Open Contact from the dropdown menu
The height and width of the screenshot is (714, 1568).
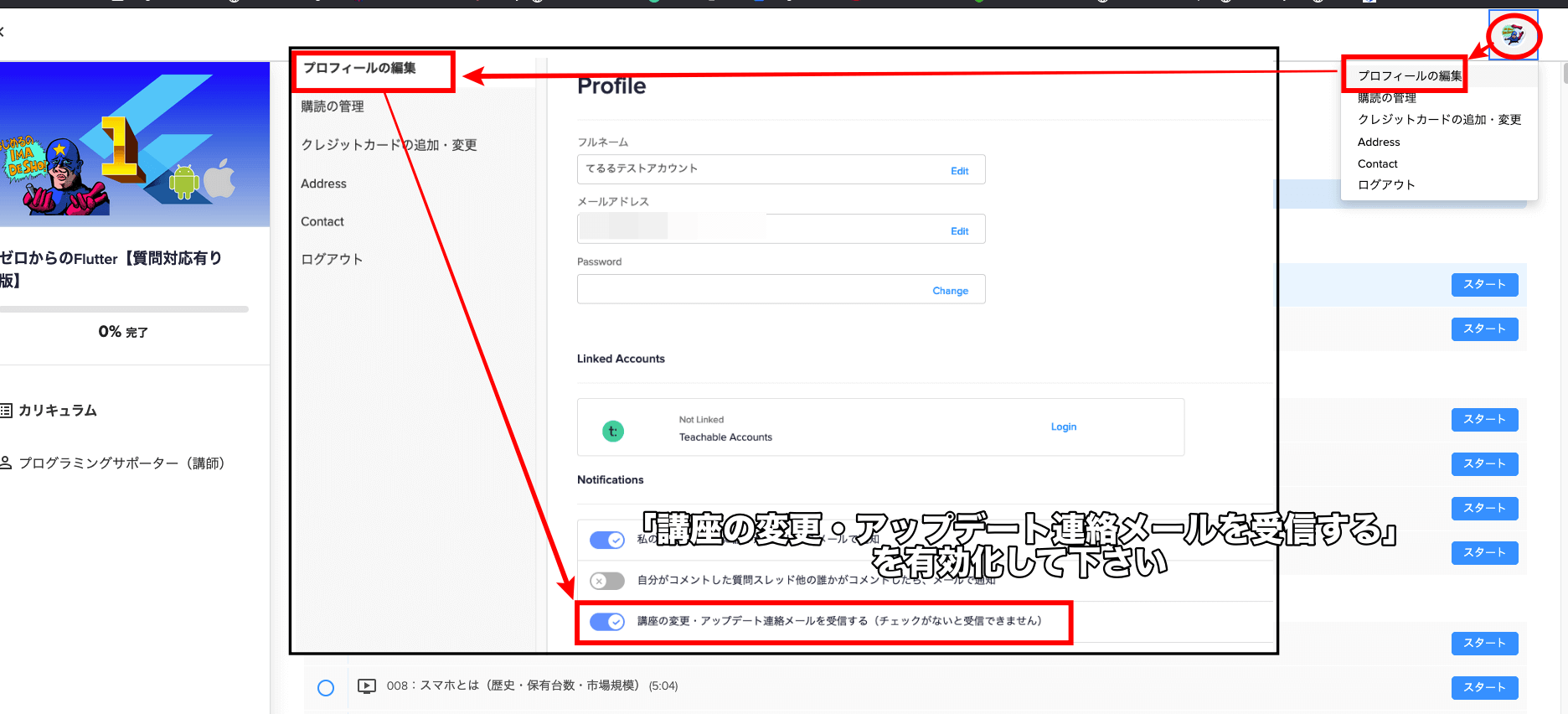pyautogui.click(x=1378, y=164)
